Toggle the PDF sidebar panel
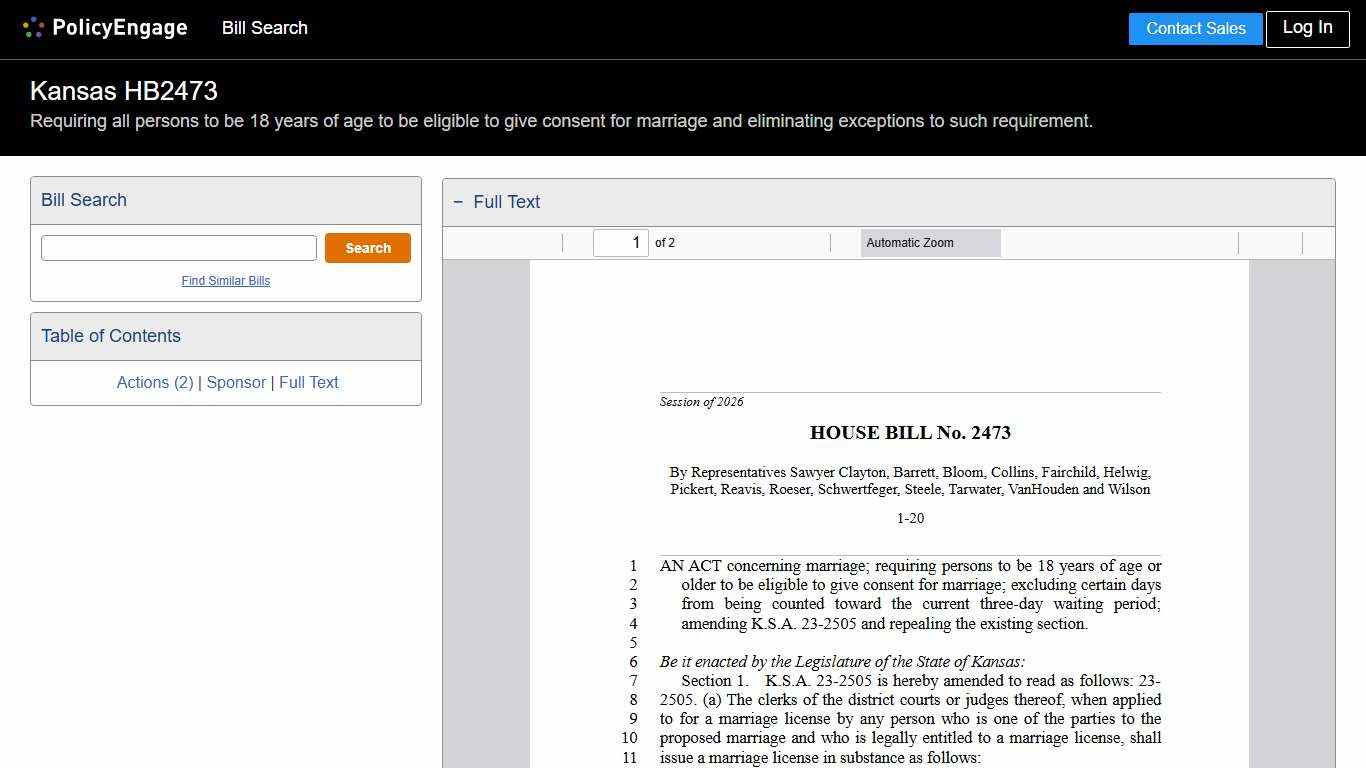 pos(461,242)
